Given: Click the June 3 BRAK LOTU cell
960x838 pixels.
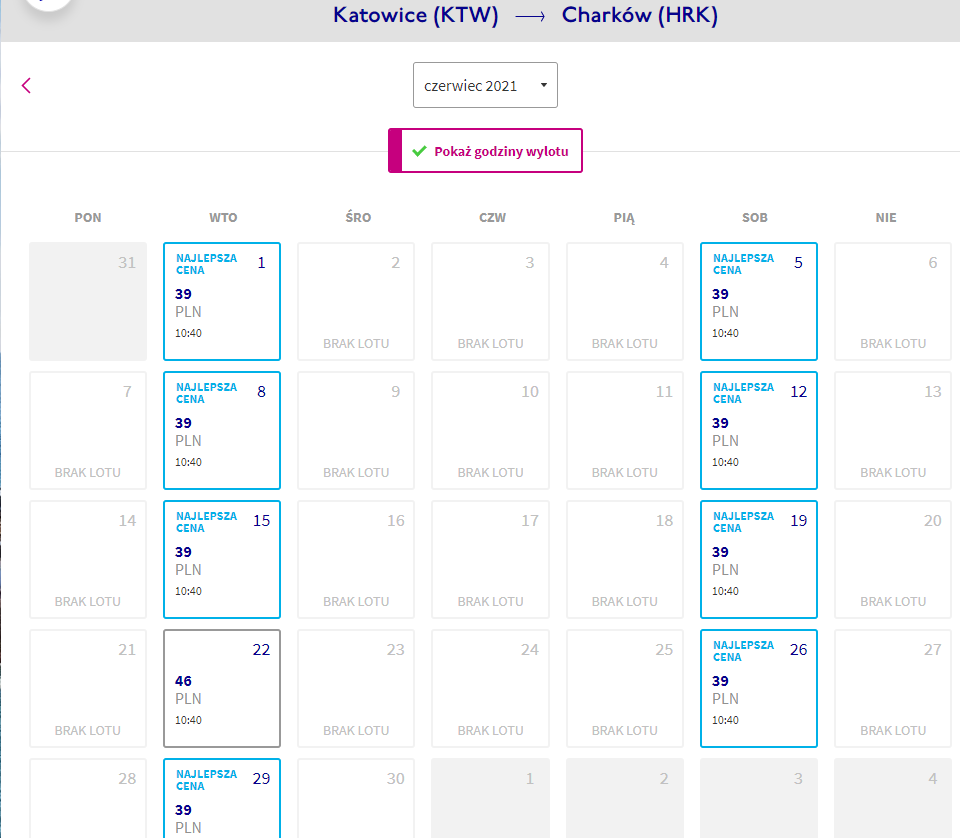Looking at the screenshot, I should click(490, 301).
